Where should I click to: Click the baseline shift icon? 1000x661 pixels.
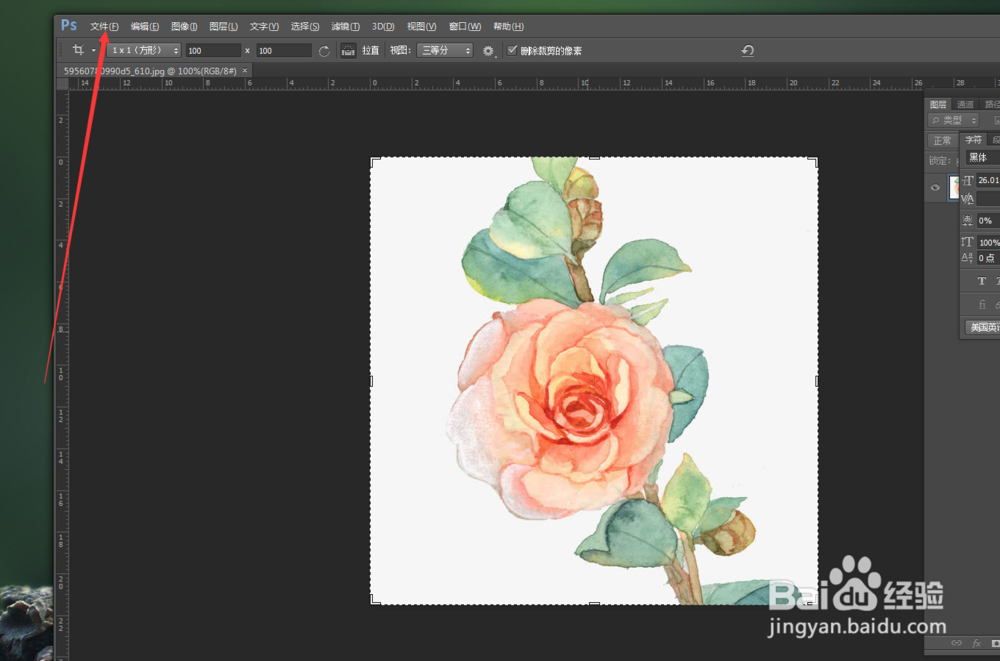[x=967, y=258]
